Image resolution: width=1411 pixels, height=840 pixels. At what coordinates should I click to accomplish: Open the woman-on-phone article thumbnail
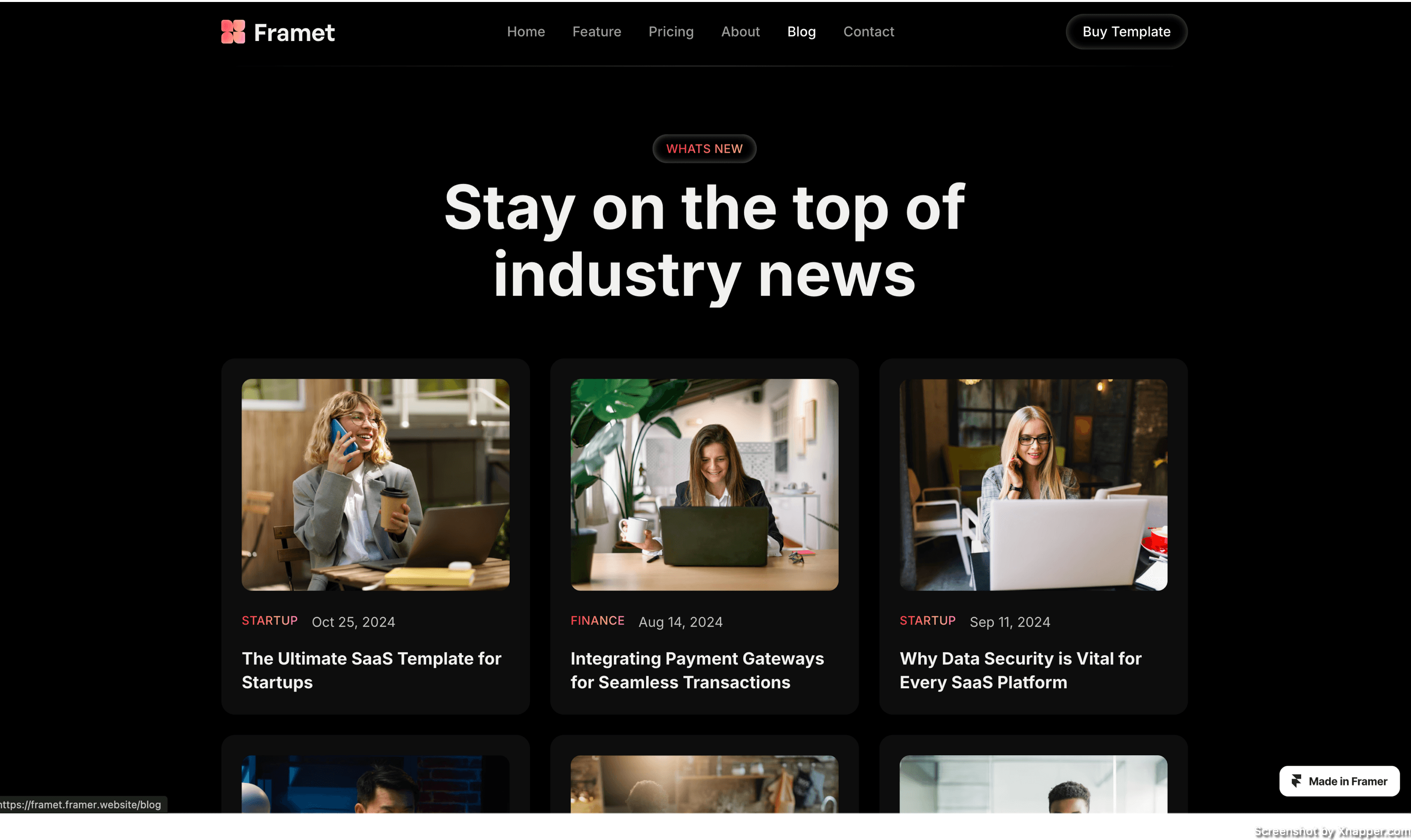[x=375, y=485]
